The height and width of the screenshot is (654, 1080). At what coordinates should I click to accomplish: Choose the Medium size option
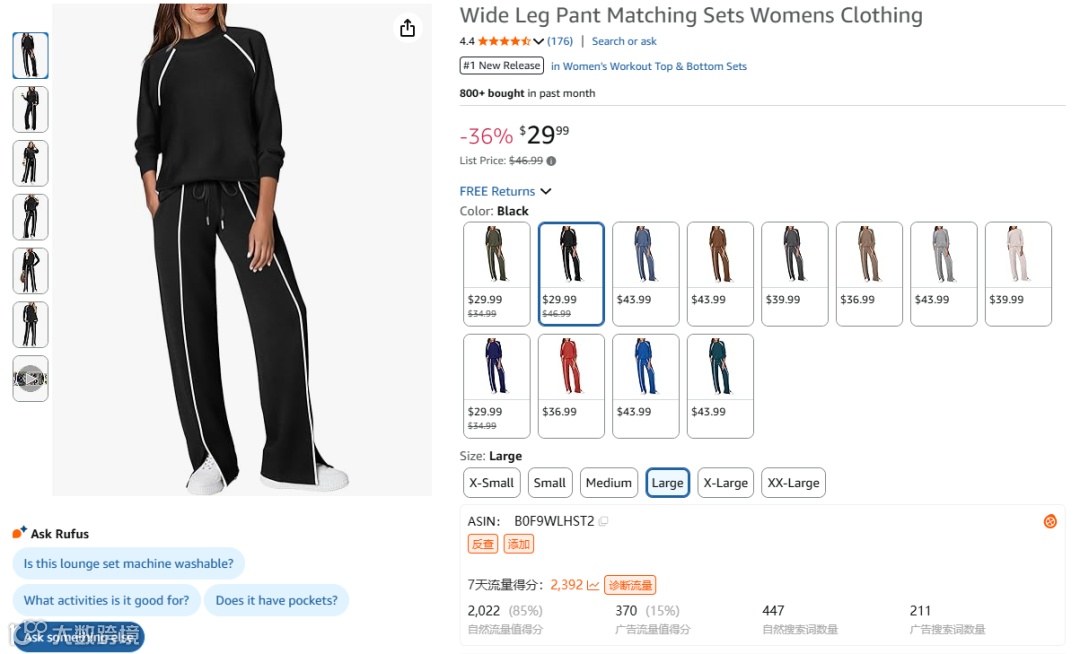coord(608,483)
